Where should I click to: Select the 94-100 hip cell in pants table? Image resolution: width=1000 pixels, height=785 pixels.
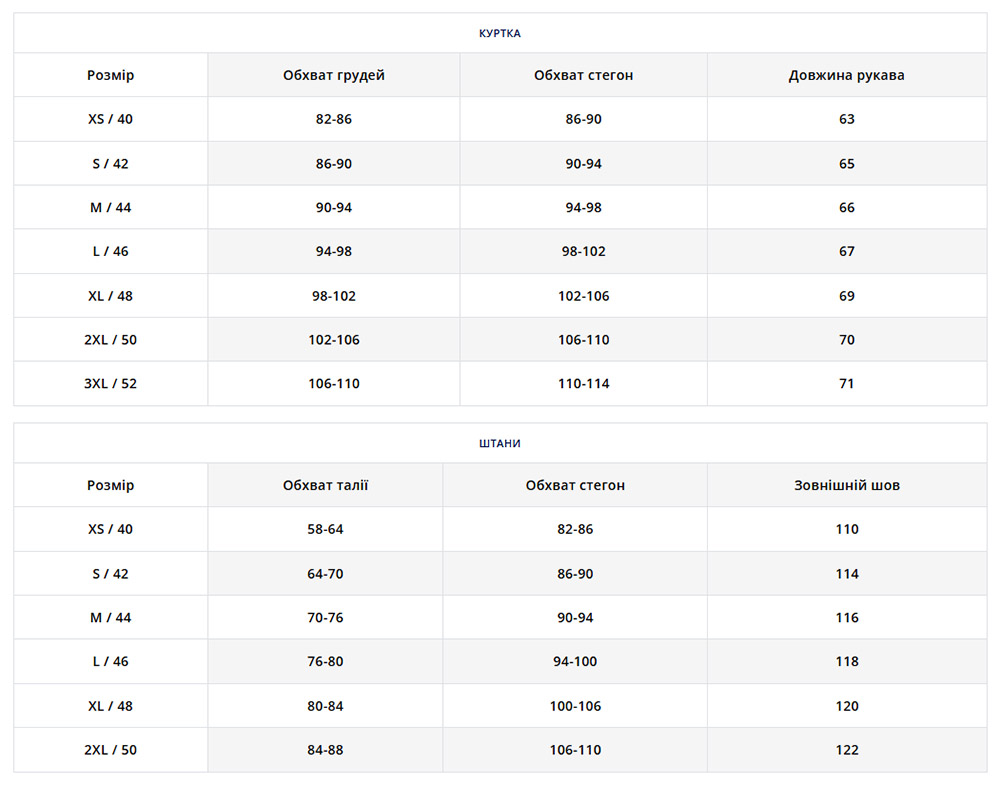point(575,662)
